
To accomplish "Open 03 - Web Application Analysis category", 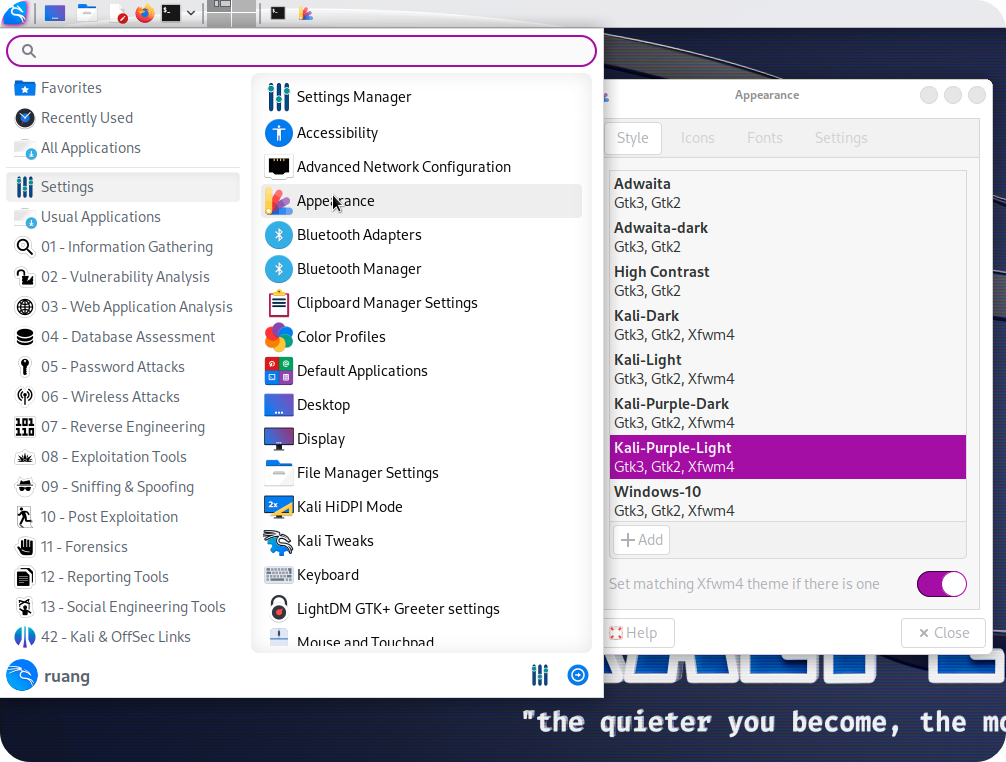I will point(123,307).
